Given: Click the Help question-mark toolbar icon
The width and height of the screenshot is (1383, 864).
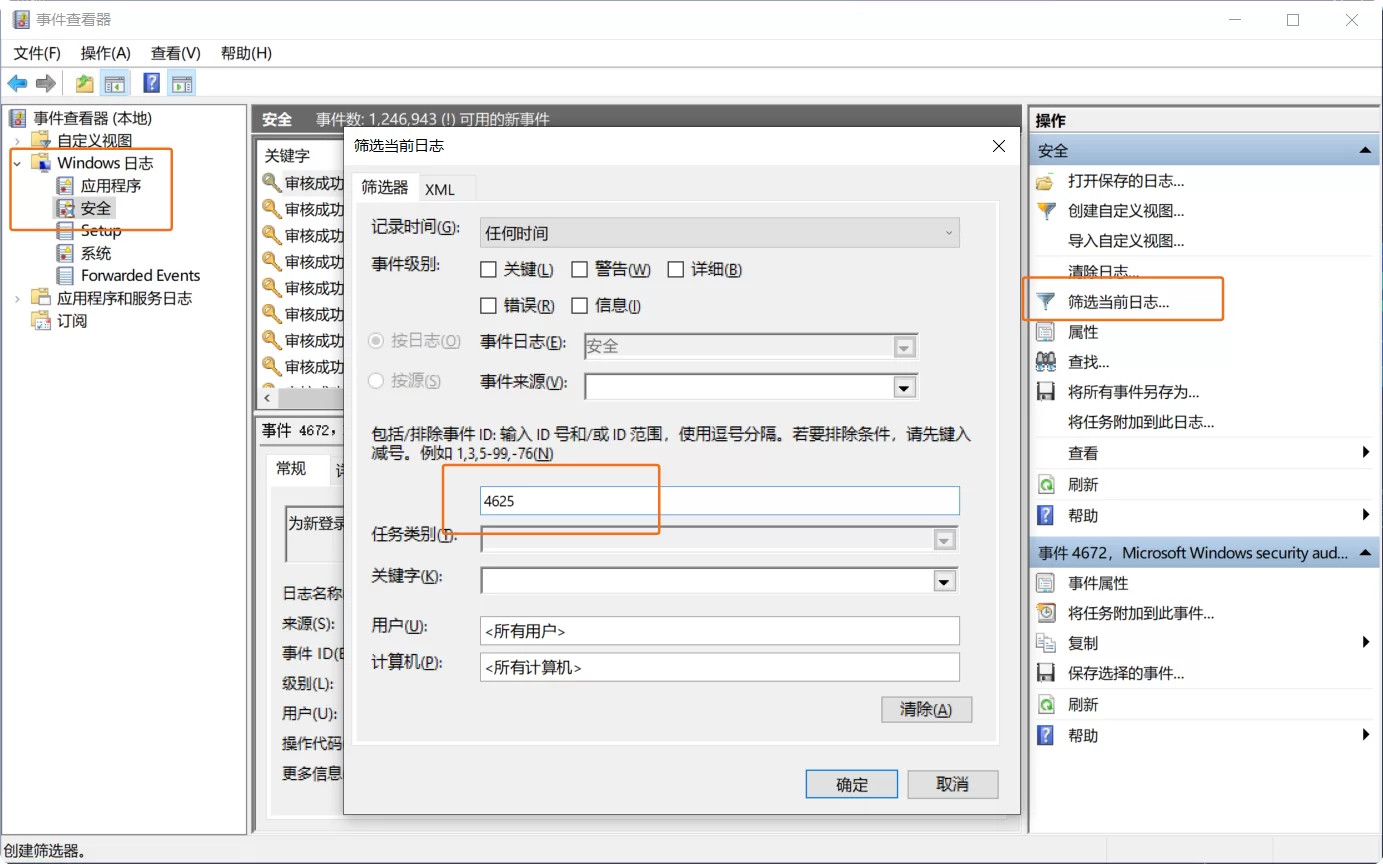Looking at the screenshot, I should pos(150,83).
